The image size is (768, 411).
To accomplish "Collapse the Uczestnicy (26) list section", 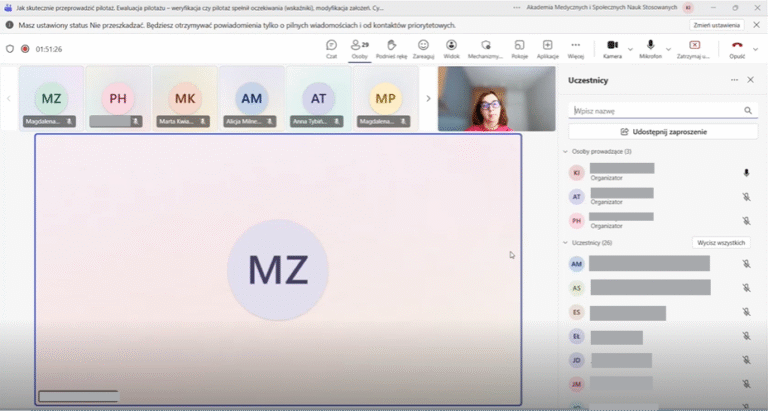I will pos(564,243).
